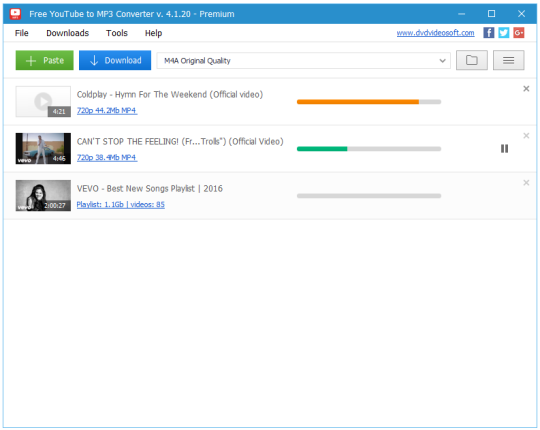540x430 pixels.
Task: Open the File menu
Action: point(21,33)
